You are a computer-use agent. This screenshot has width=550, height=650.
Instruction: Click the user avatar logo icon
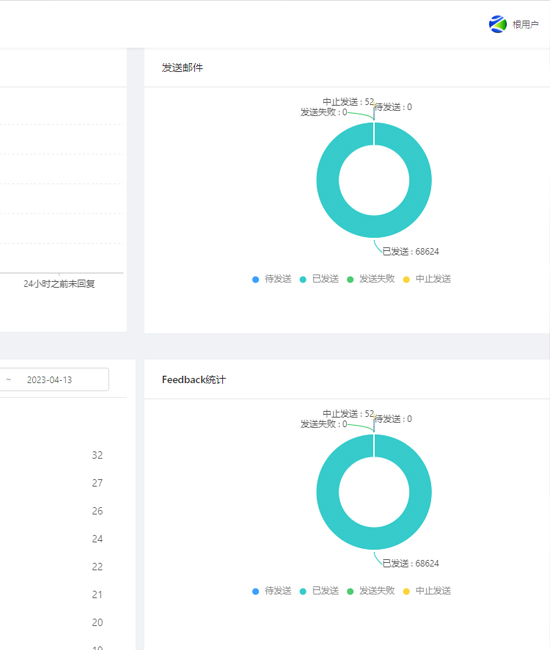point(497,24)
